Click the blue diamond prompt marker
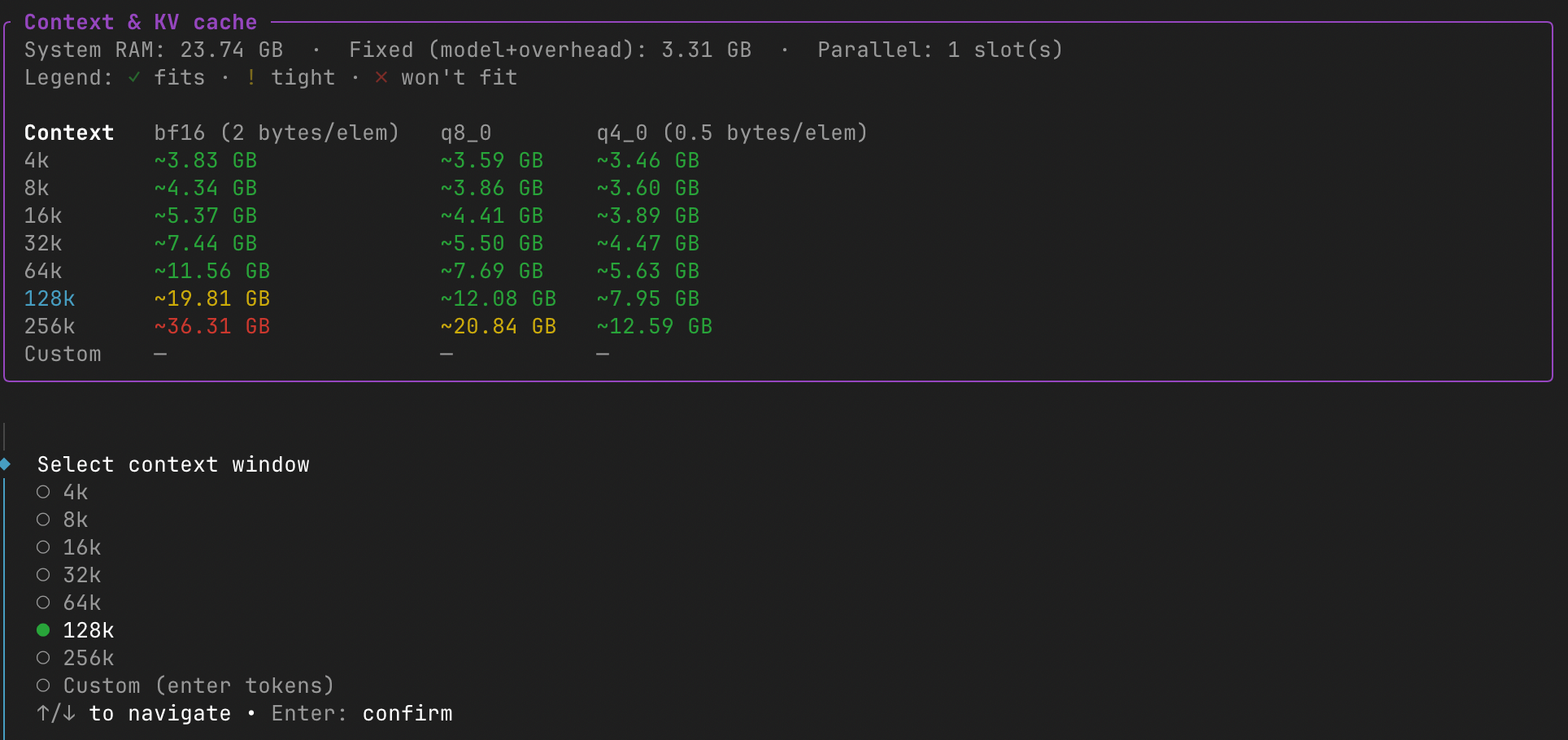The height and width of the screenshot is (740, 1568). click(5, 464)
